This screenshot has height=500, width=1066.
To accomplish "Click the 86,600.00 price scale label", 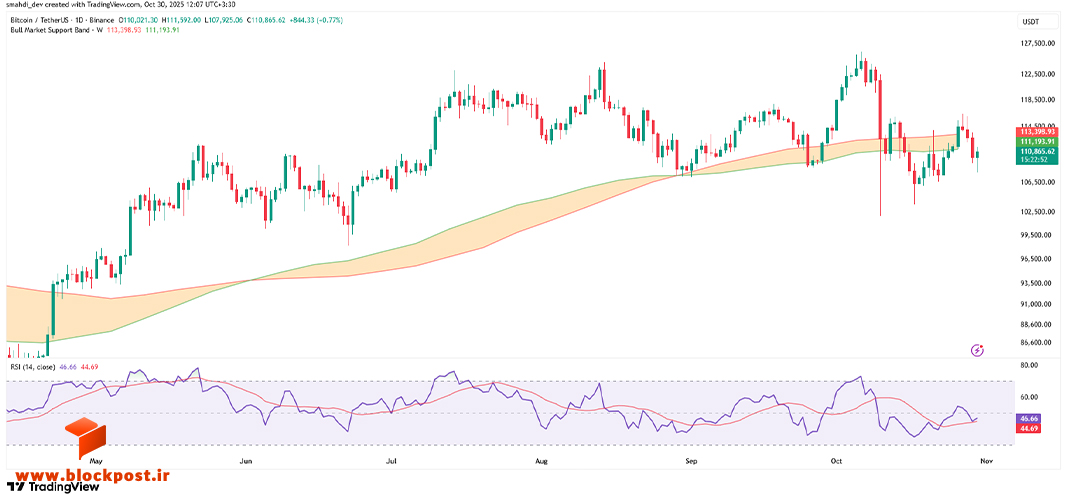I will tap(1035, 344).
